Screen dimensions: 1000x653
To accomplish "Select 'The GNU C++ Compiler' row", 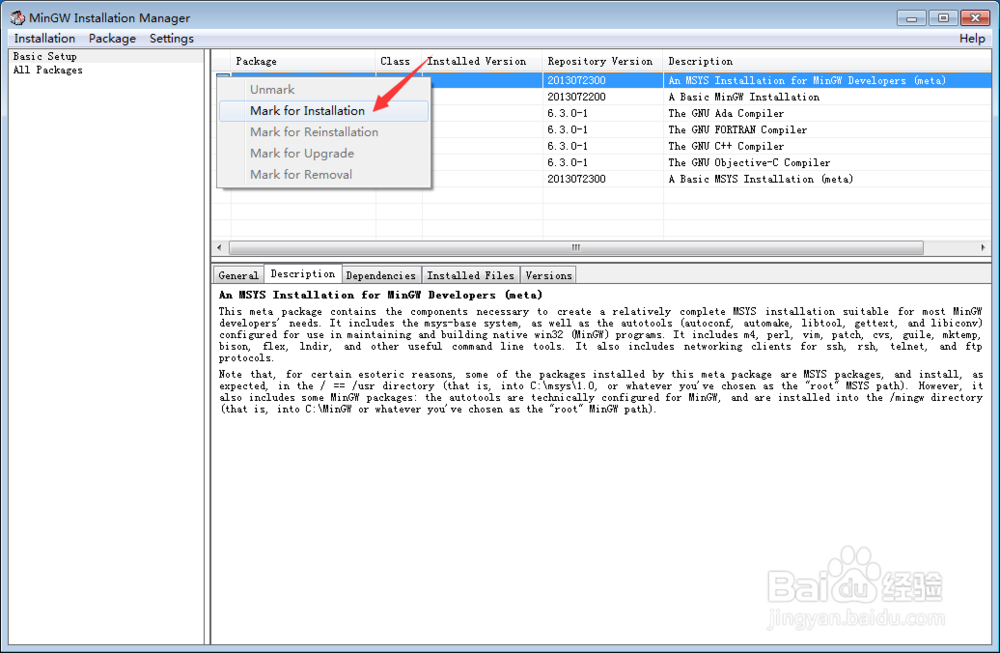I will coord(711,146).
